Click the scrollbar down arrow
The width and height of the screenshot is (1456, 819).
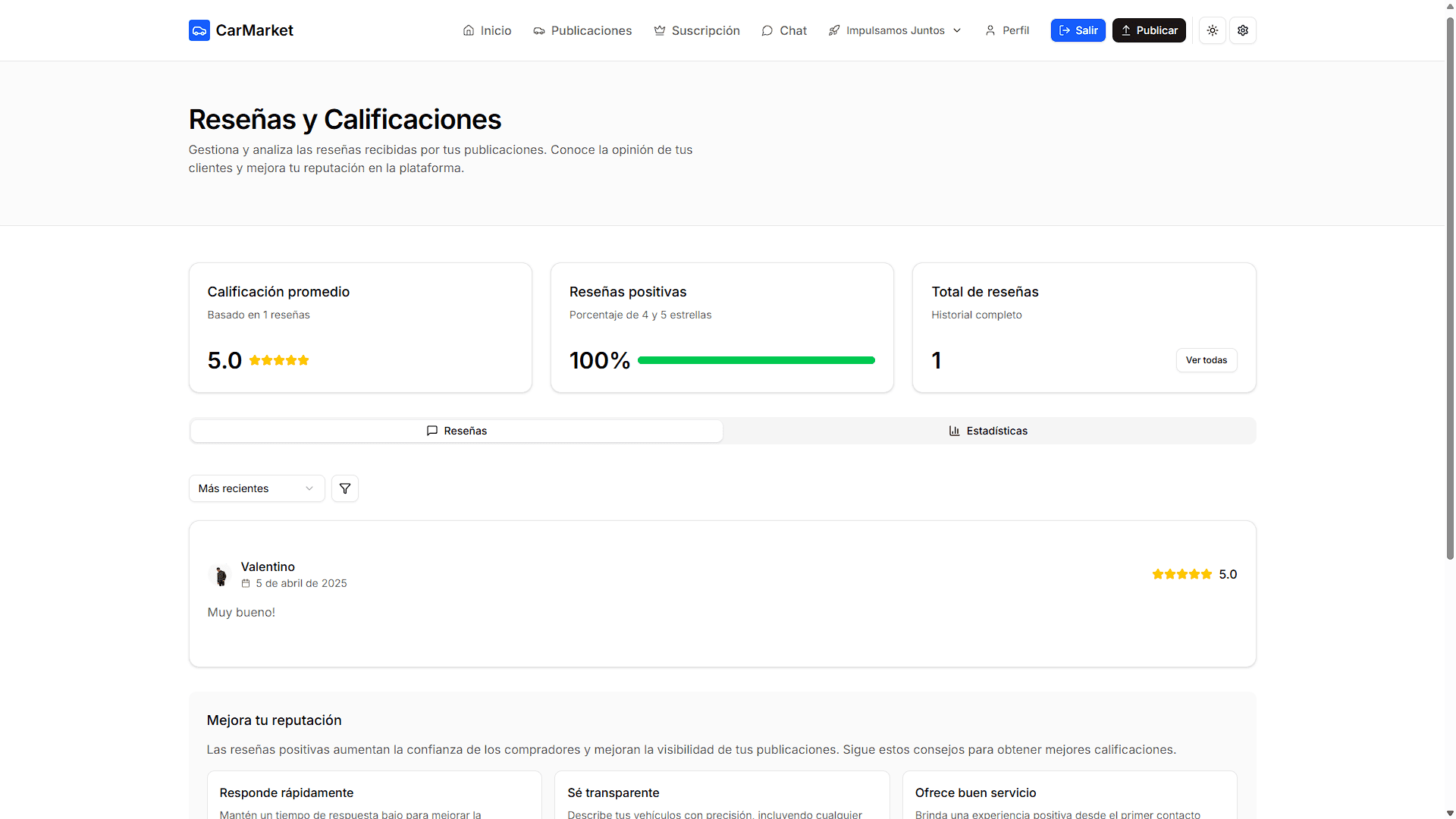pyautogui.click(x=1450, y=813)
